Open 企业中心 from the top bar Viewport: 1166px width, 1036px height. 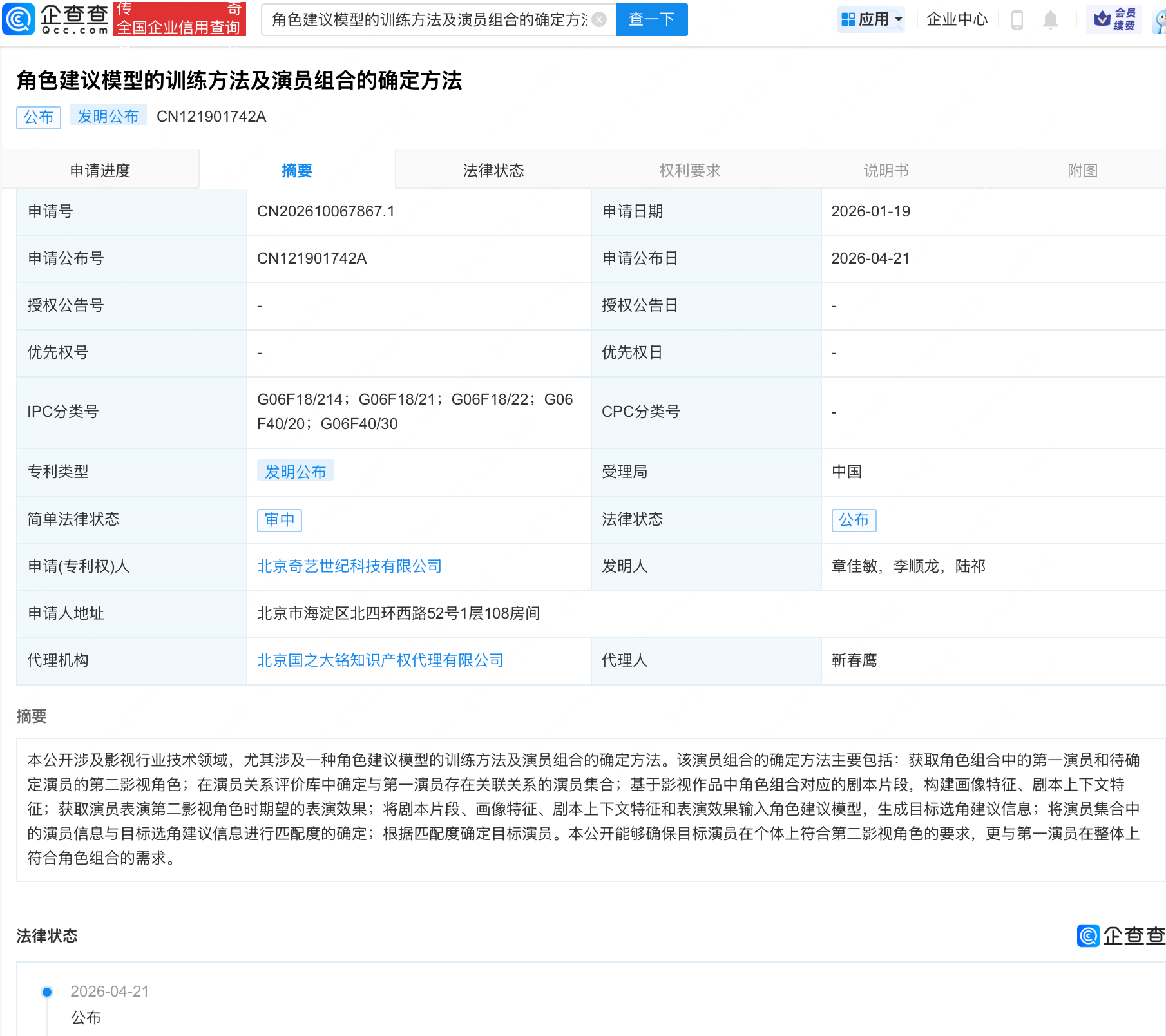click(x=957, y=19)
